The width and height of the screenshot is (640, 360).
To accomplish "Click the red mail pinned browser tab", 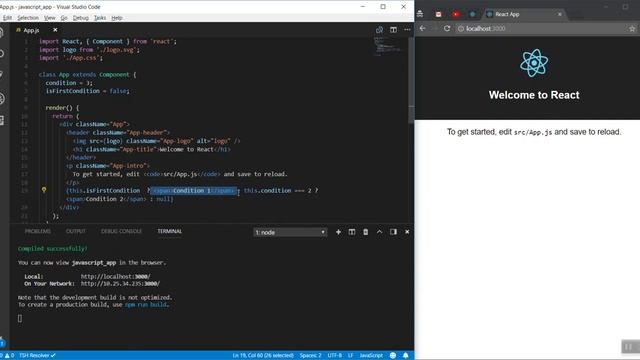I will 438,14.
